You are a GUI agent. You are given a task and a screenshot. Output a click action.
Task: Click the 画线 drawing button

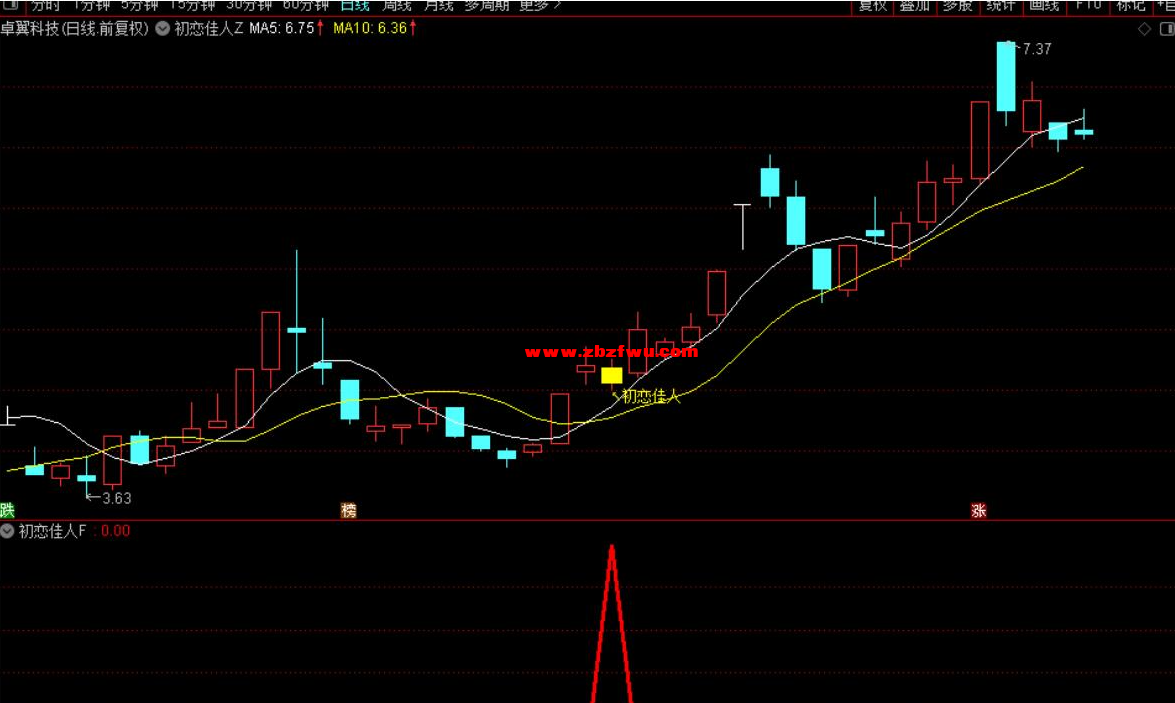(1043, 5)
